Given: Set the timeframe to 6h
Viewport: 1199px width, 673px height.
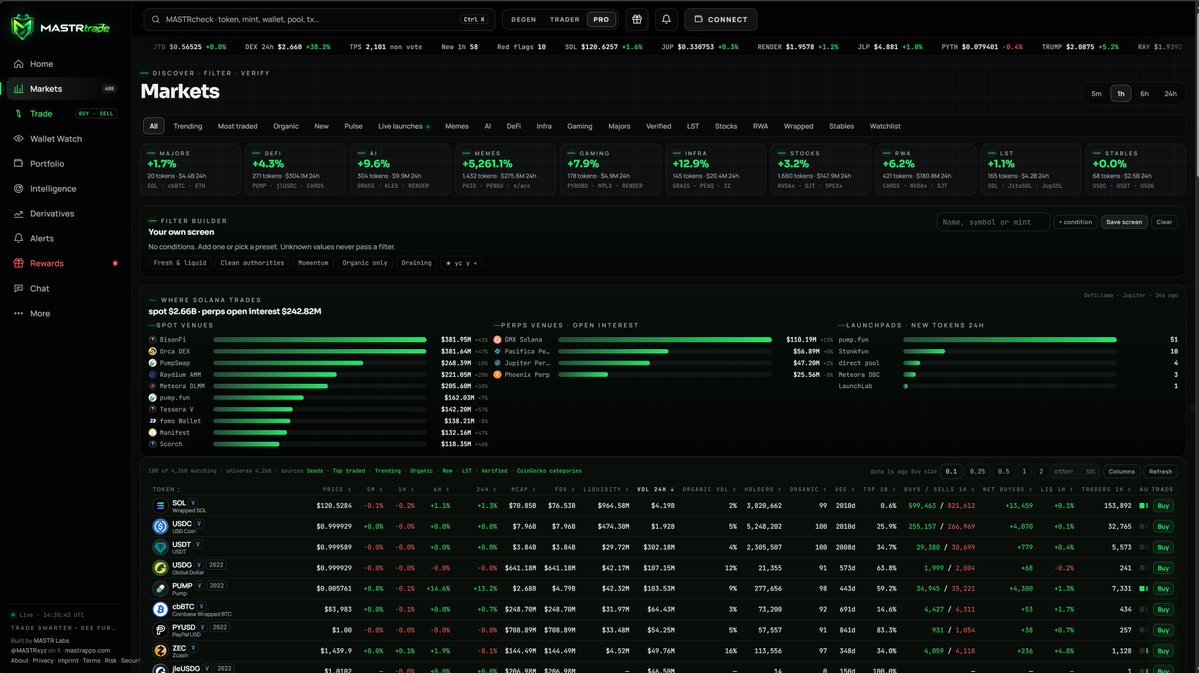Looking at the screenshot, I should pyautogui.click(x=1145, y=93).
